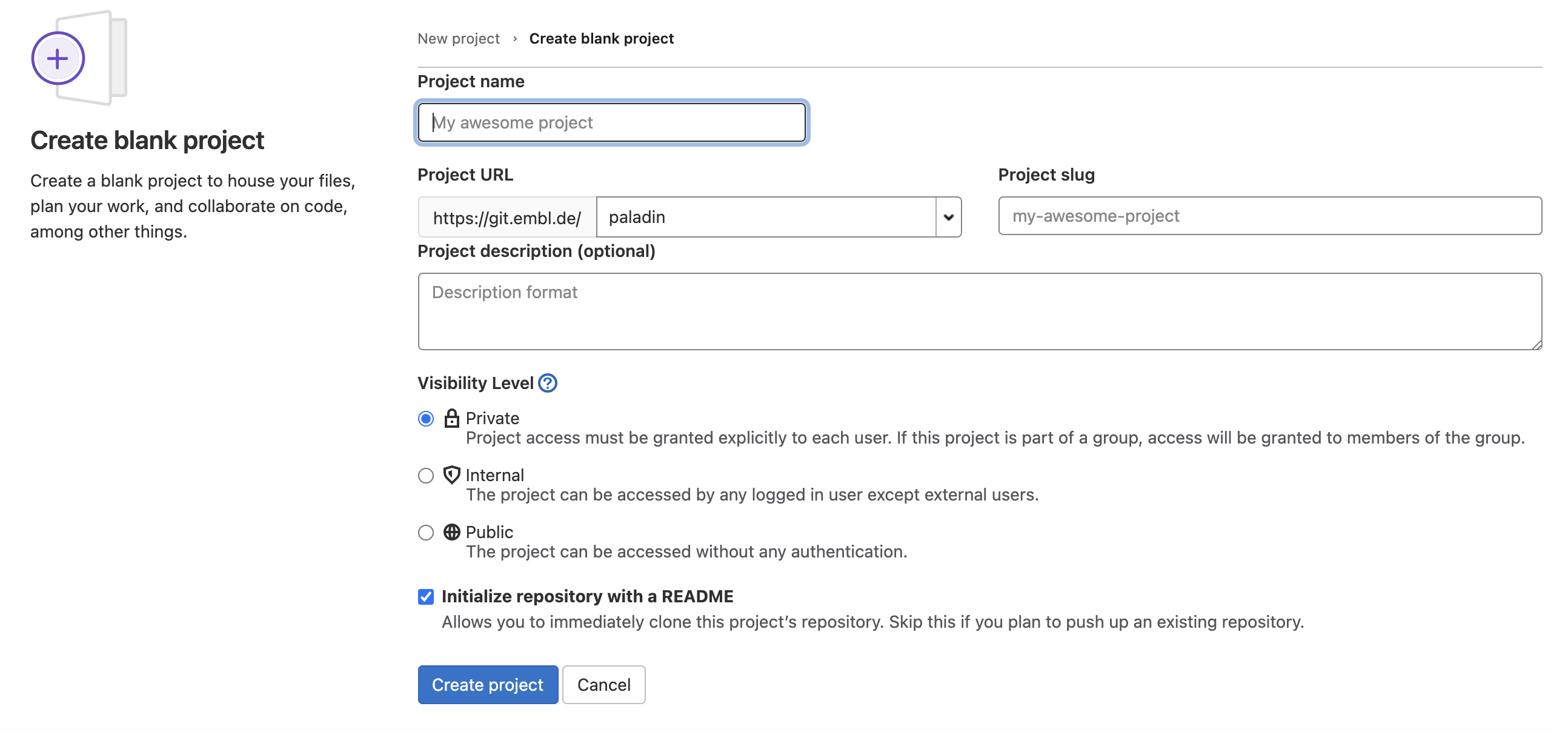Click the Create project button

click(x=488, y=685)
